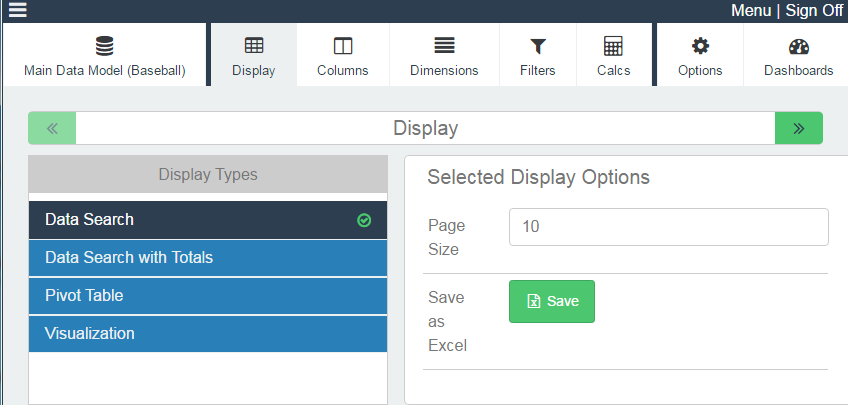The width and height of the screenshot is (848, 405).
Task: Select the Visualization display type
Action: pos(208,334)
